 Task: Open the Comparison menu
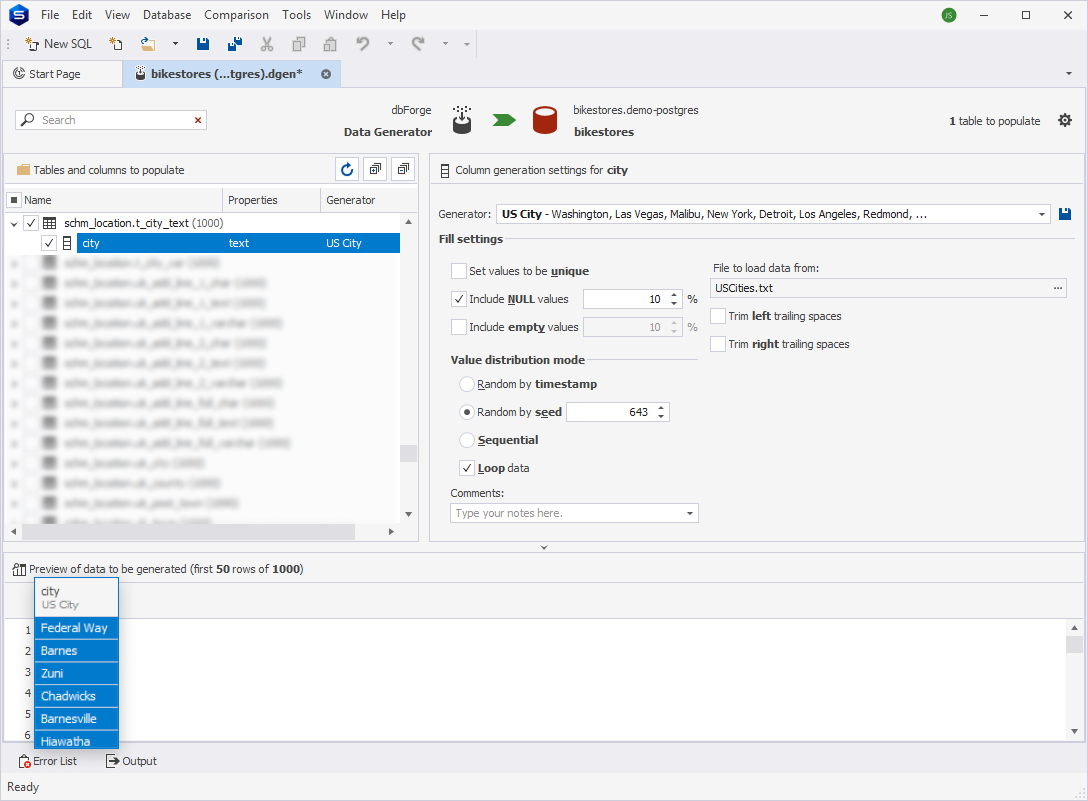click(x=236, y=15)
